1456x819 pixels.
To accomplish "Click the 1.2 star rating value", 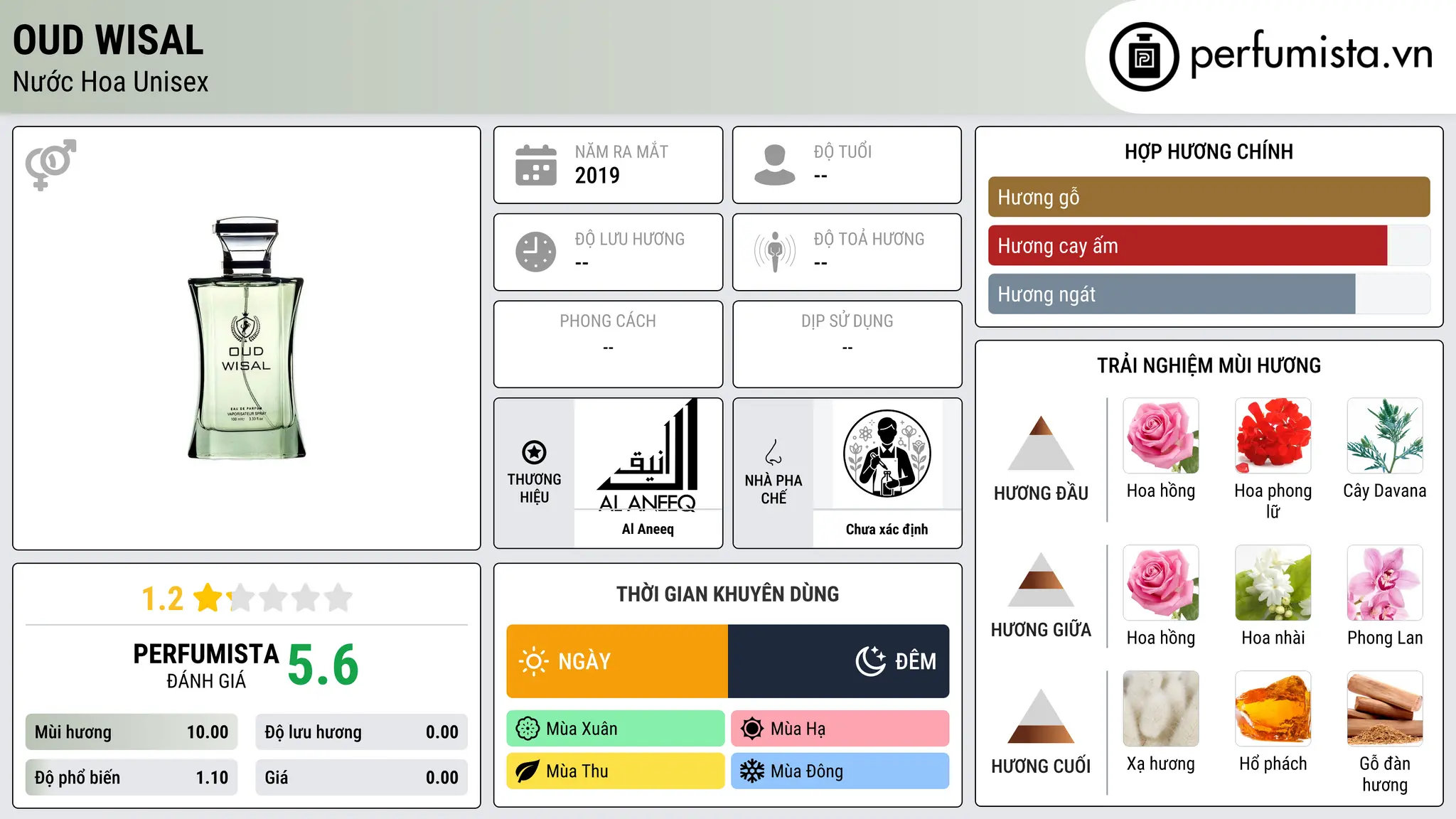I will pyautogui.click(x=162, y=599).
